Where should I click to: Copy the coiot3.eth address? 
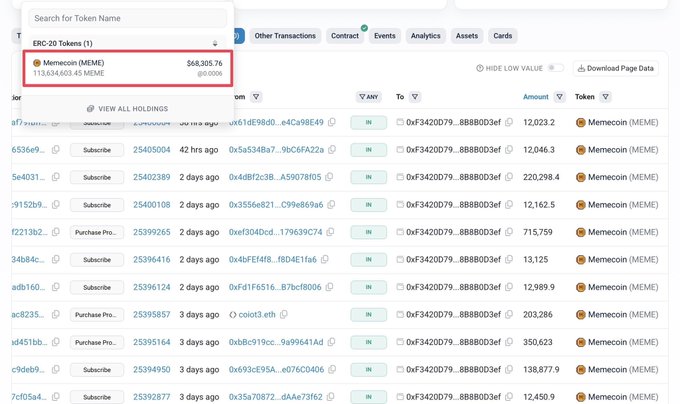pos(284,314)
